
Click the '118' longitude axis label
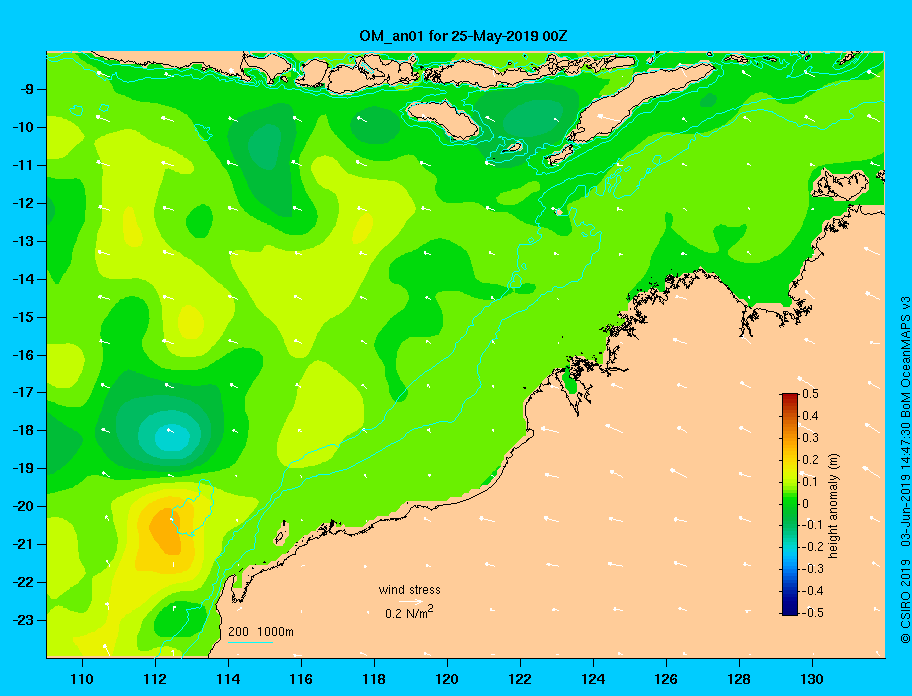pyautogui.click(x=374, y=679)
